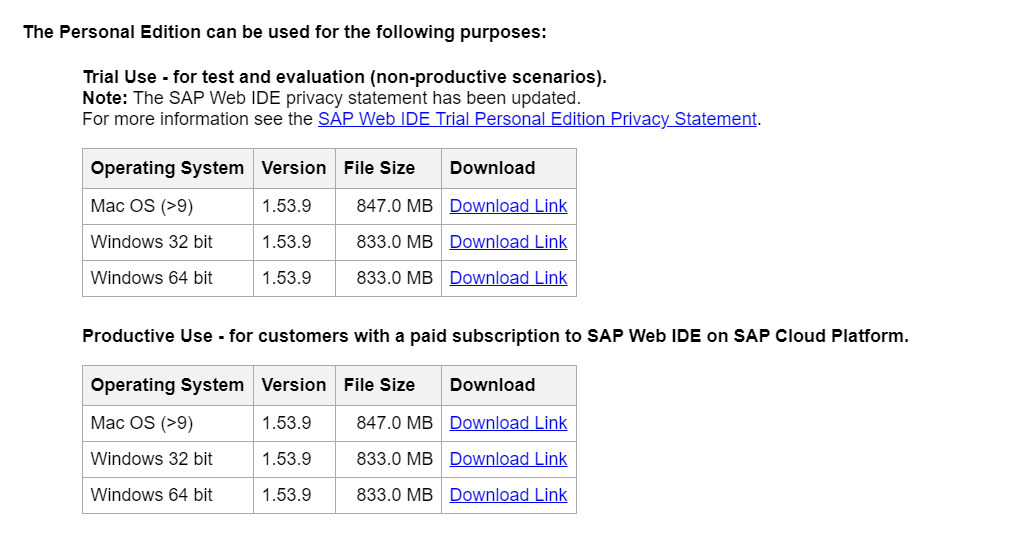Viewport: 1022px width, 538px height.
Task: Select 'File Size' header in Trial Use table
Action: 388,168
